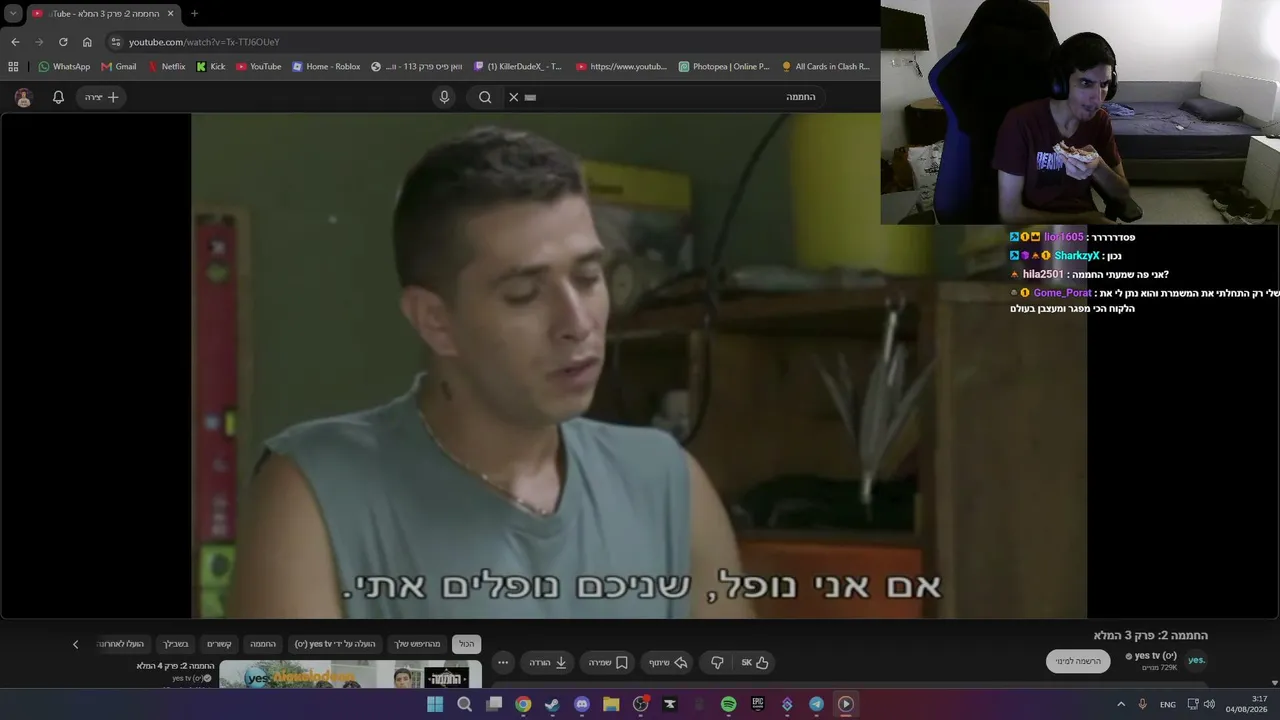Image resolution: width=1280 pixels, height=720 pixels.
Task: Open the Netflix bookmark
Action: (166, 67)
